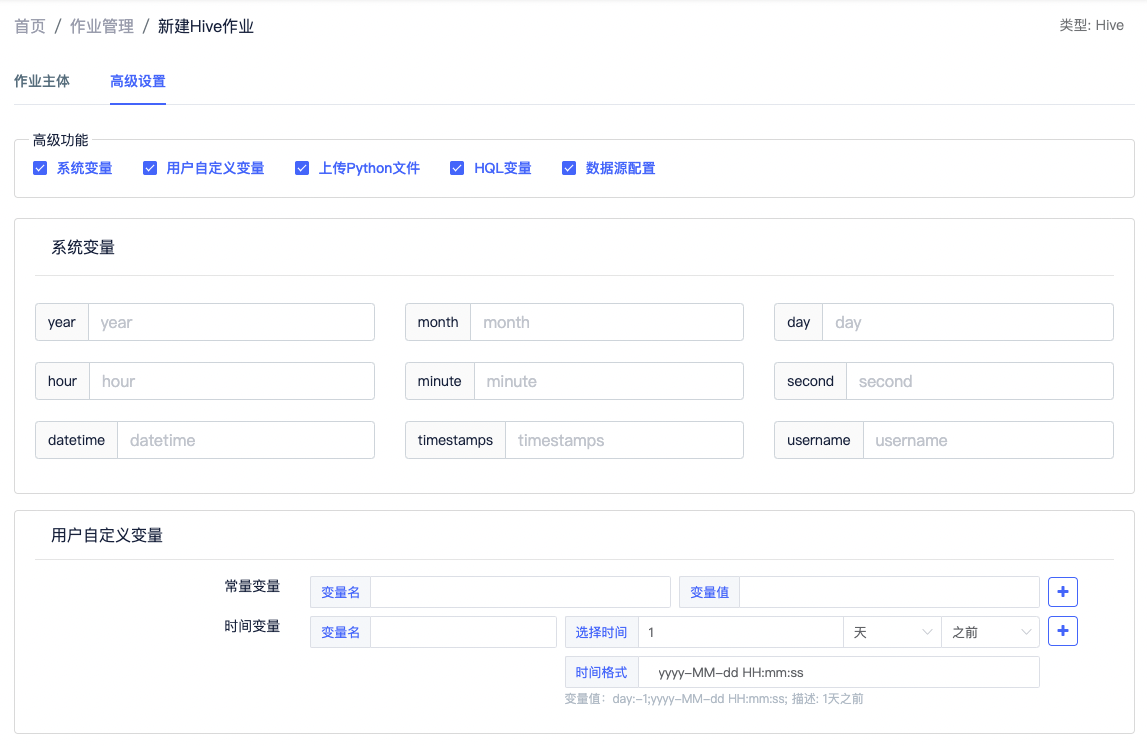1147x746 pixels.
Task: Switch to the 作业主体 tab
Action: (42, 81)
